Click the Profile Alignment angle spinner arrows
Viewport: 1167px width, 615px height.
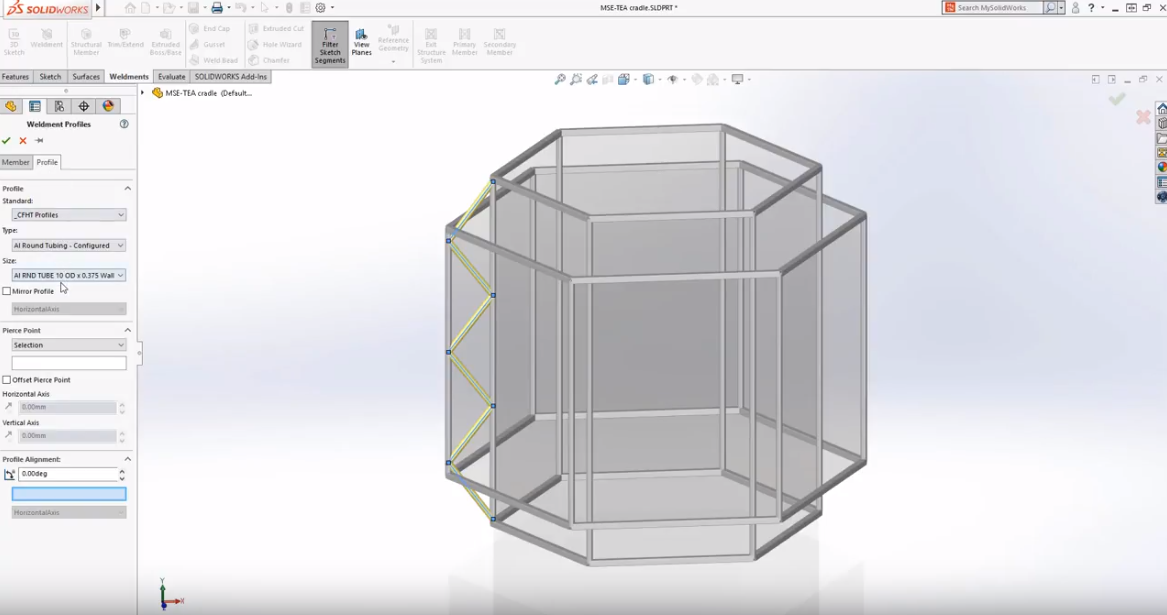122,474
